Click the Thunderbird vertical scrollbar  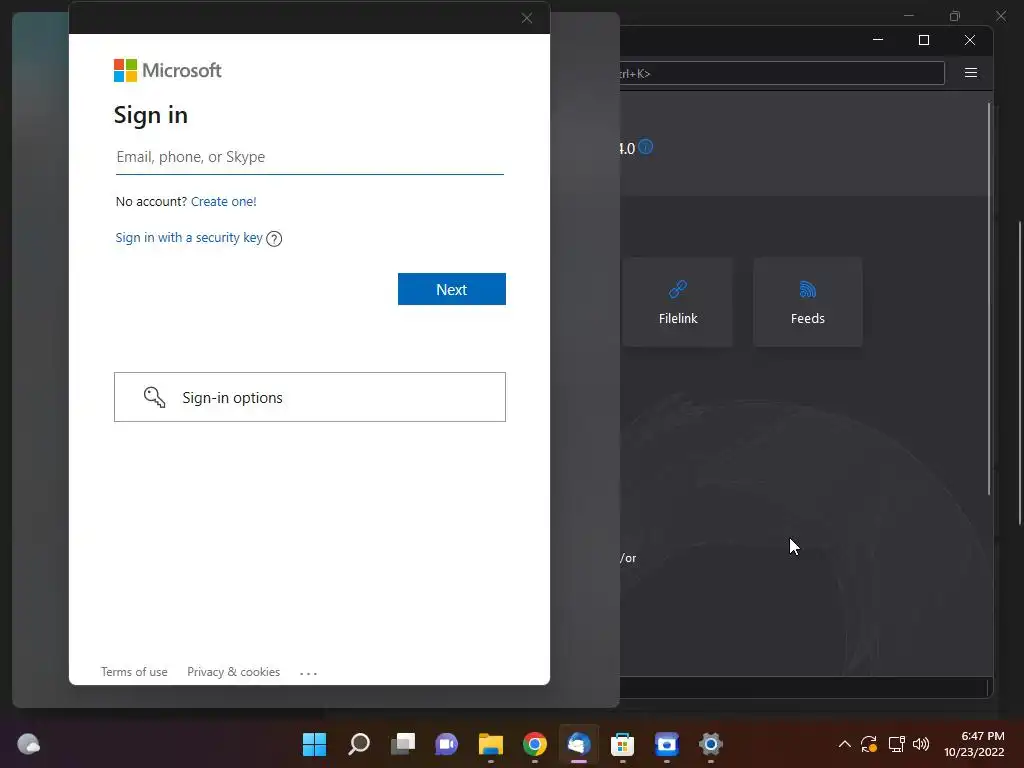989,298
